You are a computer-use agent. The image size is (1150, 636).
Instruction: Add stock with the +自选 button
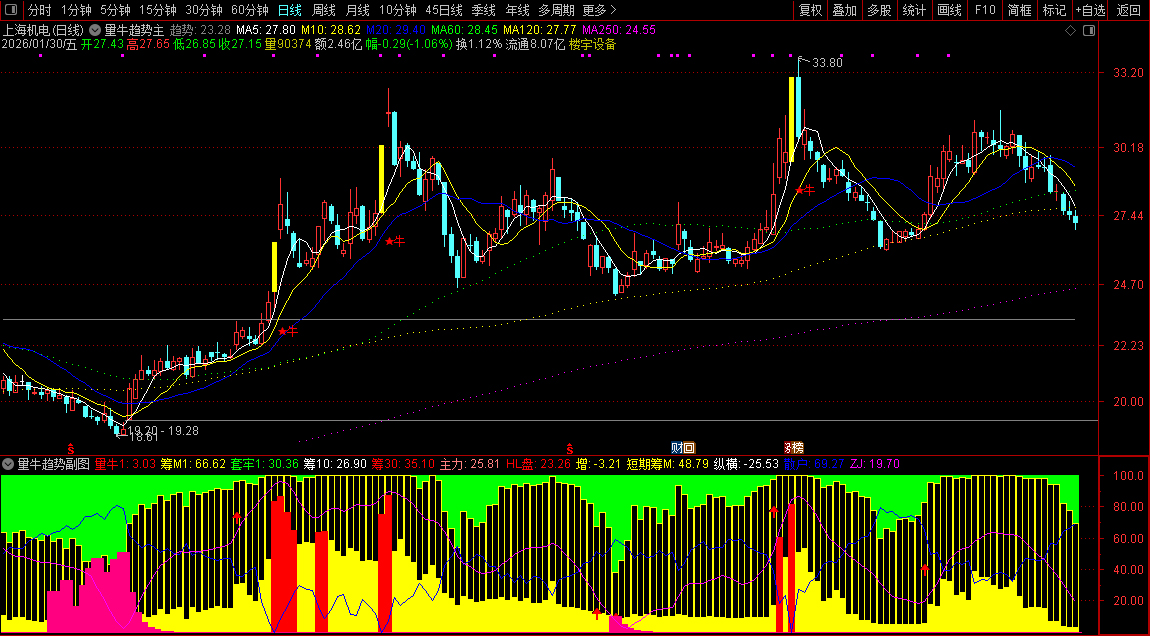click(x=1090, y=10)
